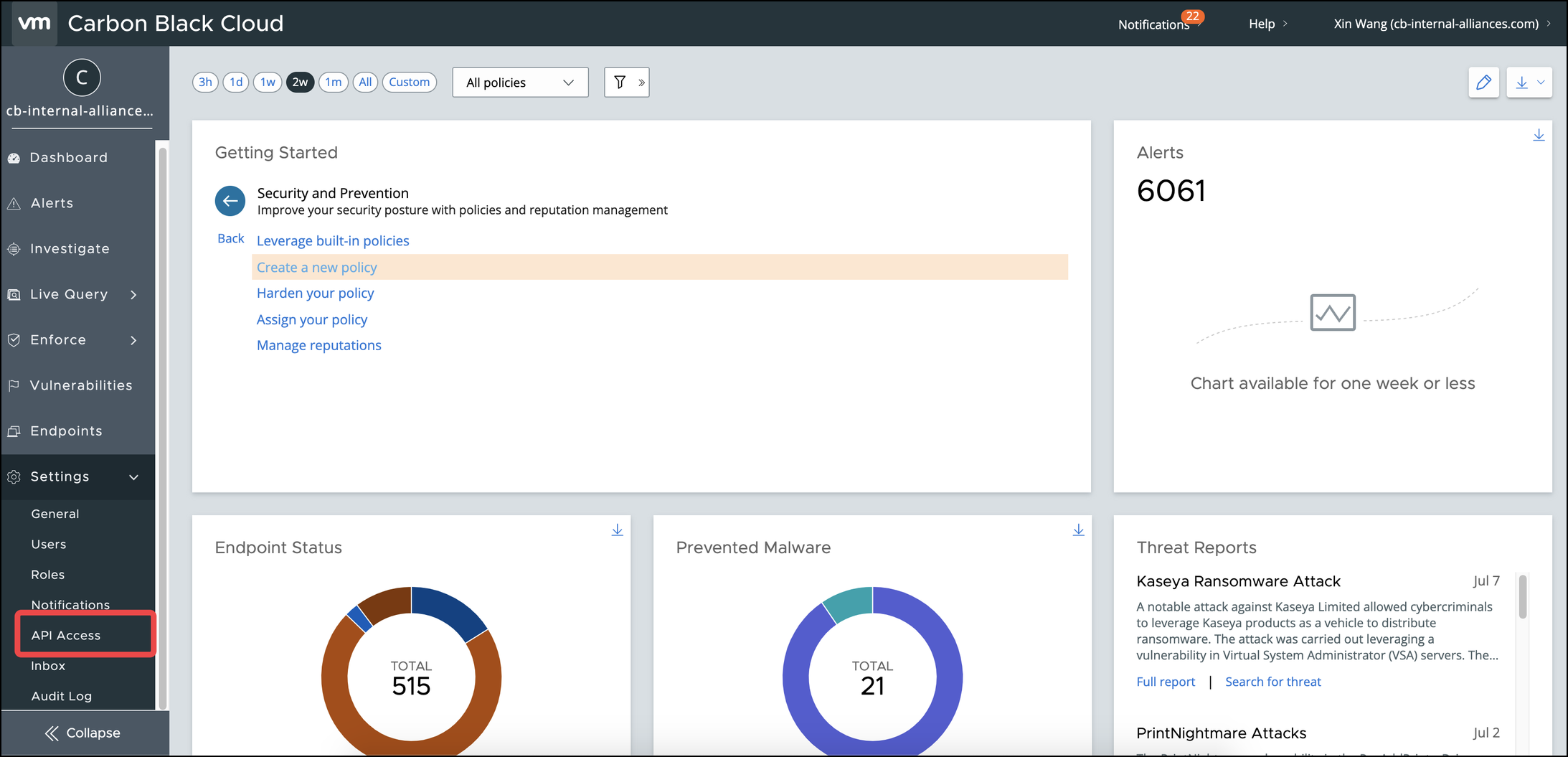
Task: Go to Vulnerabilities in sidebar
Action: 81,385
